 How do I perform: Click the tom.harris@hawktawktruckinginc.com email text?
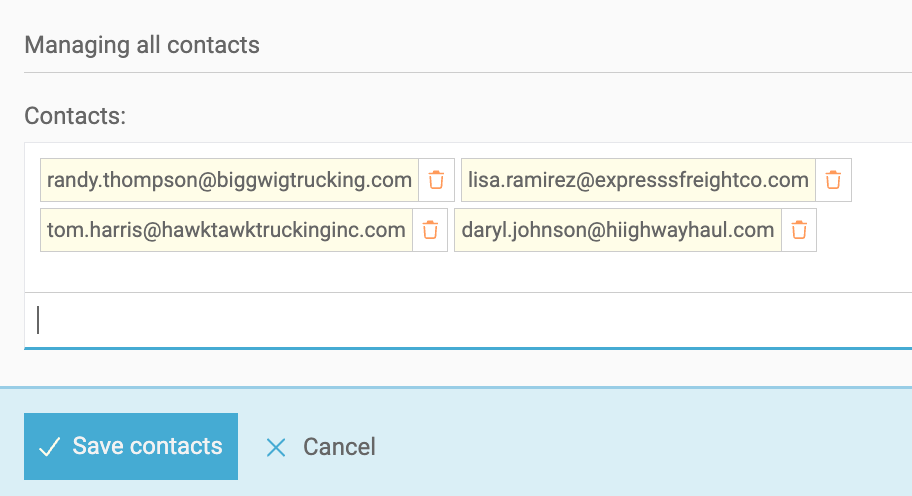tap(226, 230)
